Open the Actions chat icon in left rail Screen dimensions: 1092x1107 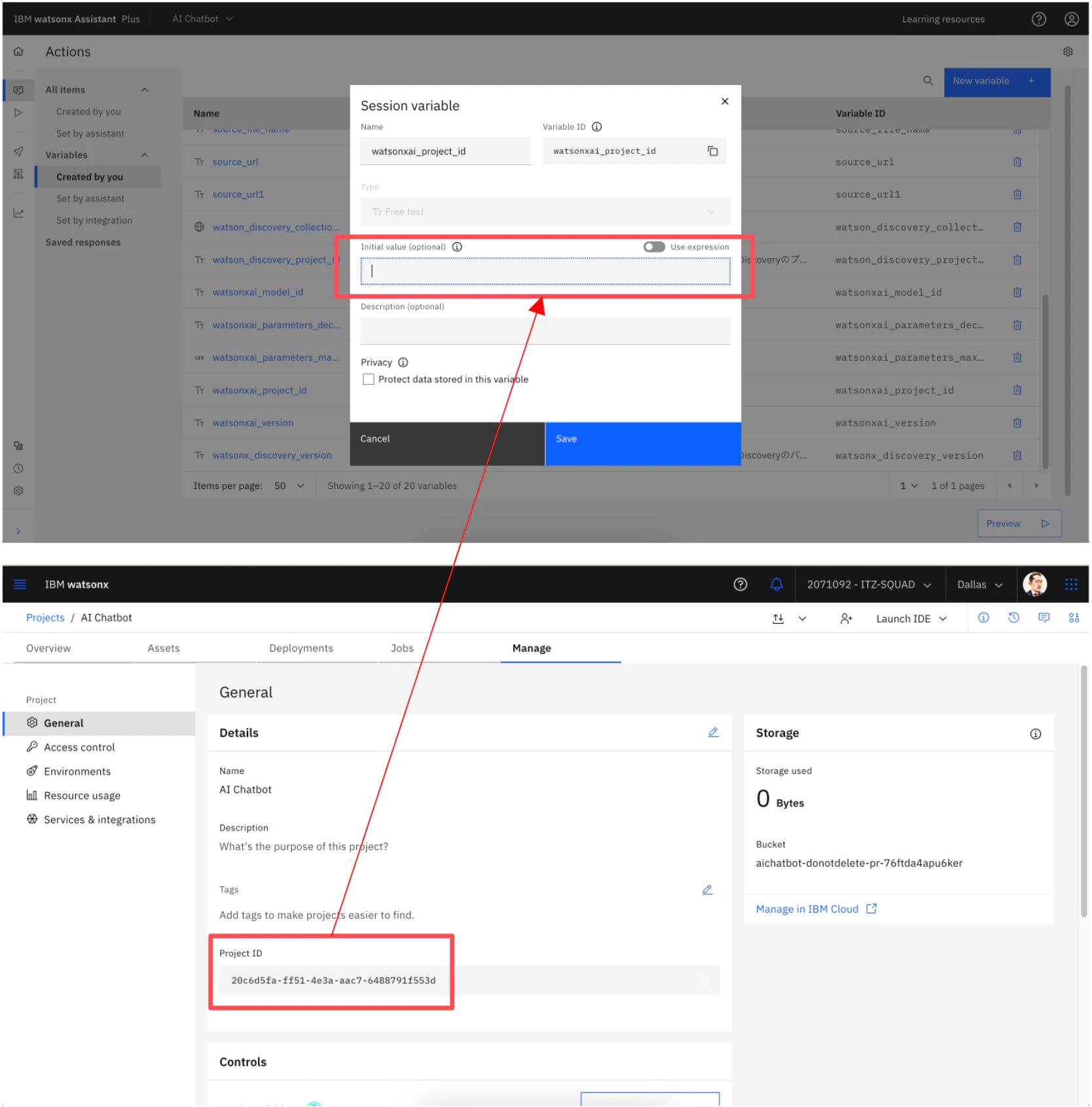[x=18, y=90]
